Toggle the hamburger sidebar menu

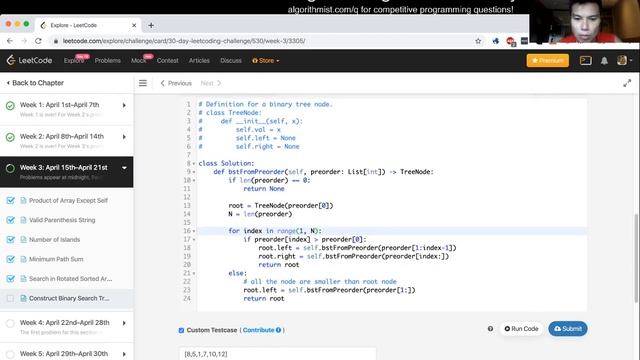pos(143,83)
